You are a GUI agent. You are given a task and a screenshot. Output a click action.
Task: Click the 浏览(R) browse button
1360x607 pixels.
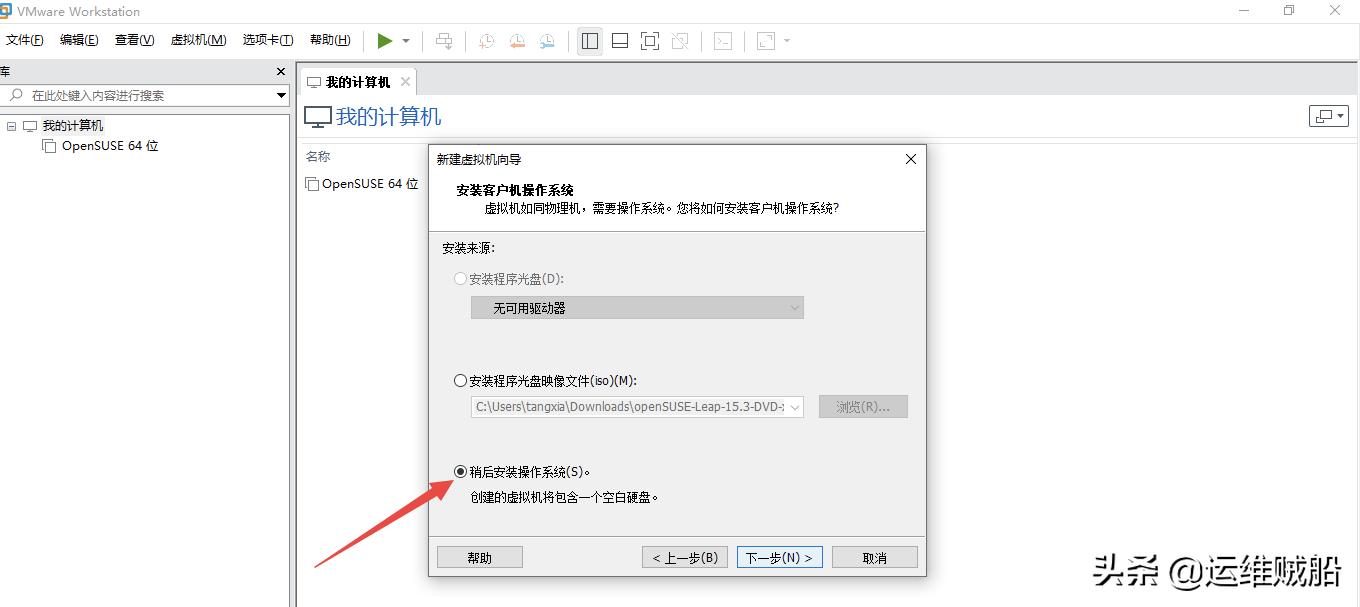tap(862, 406)
